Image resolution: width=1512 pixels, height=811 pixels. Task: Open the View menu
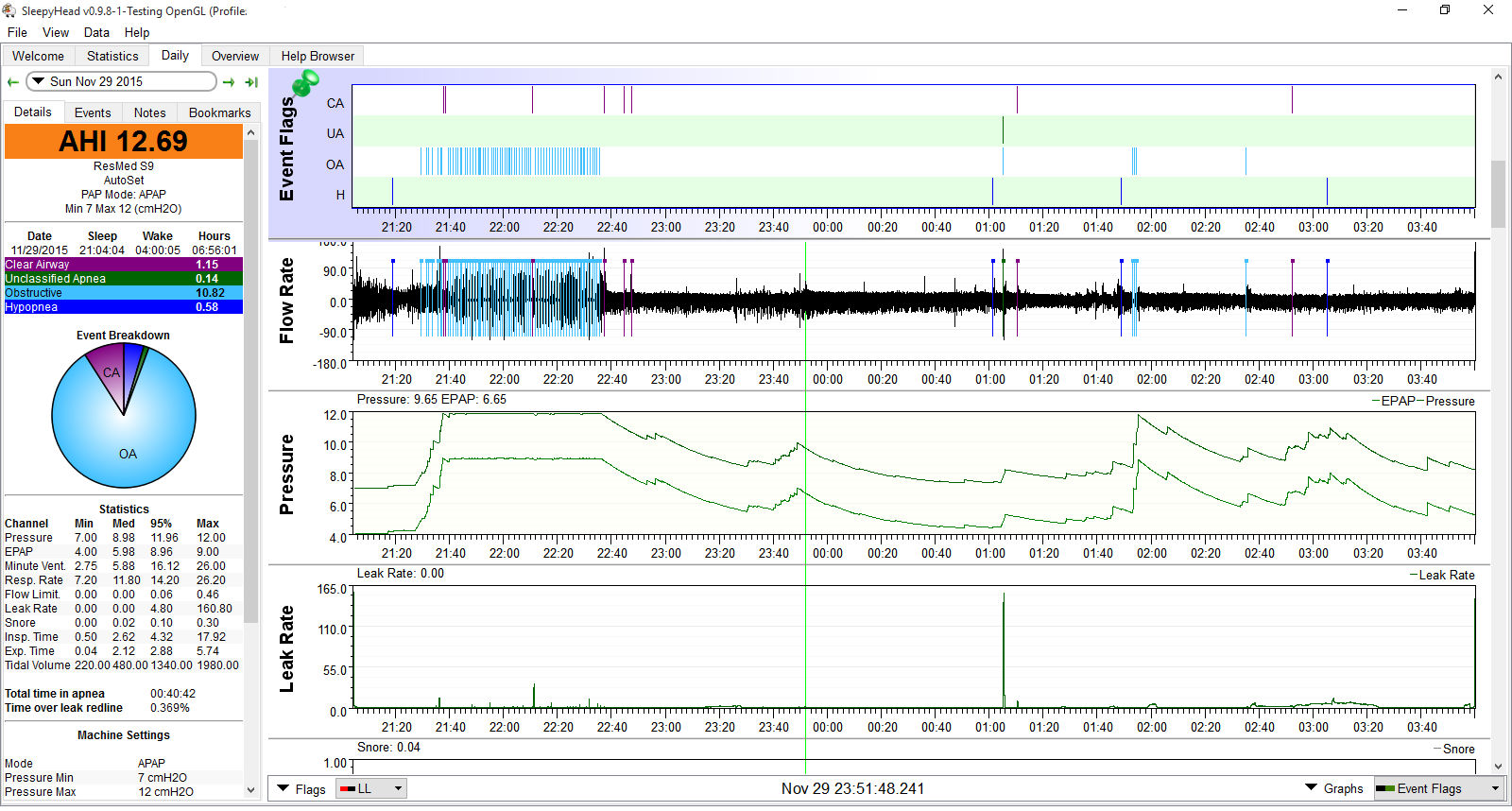point(56,32)
